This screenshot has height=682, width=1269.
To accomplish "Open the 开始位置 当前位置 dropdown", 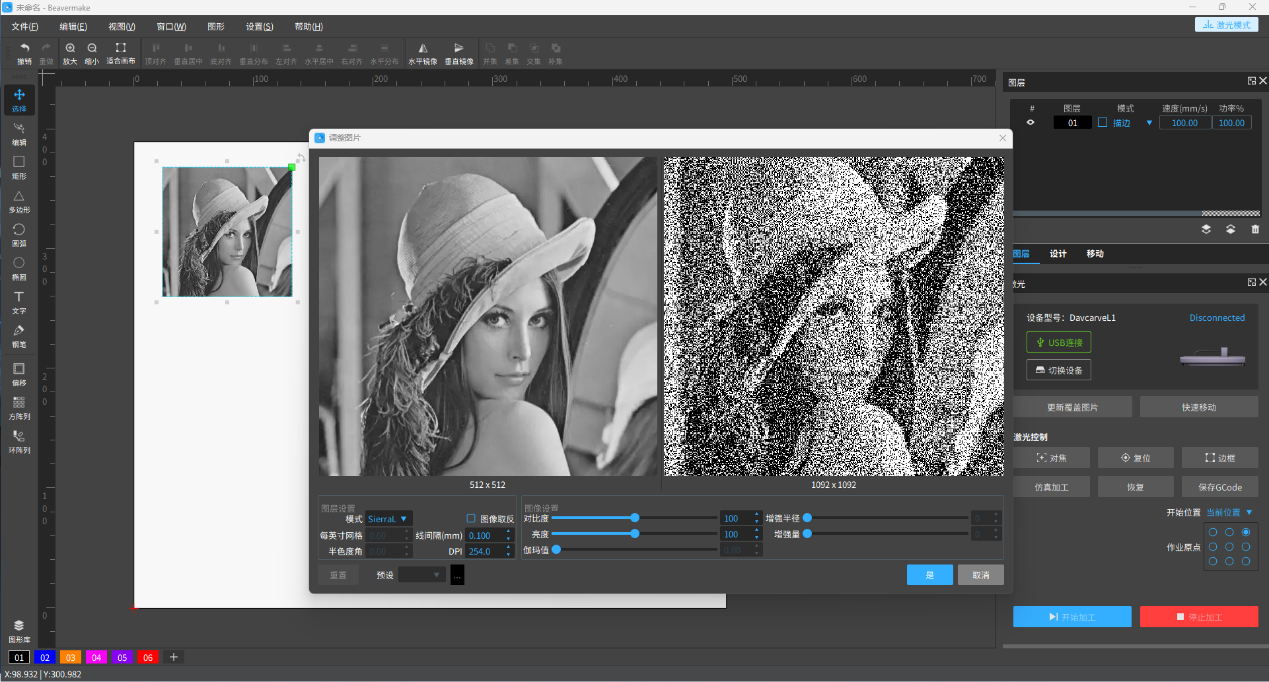I will pyautogui.click(x=1229, y=512).
